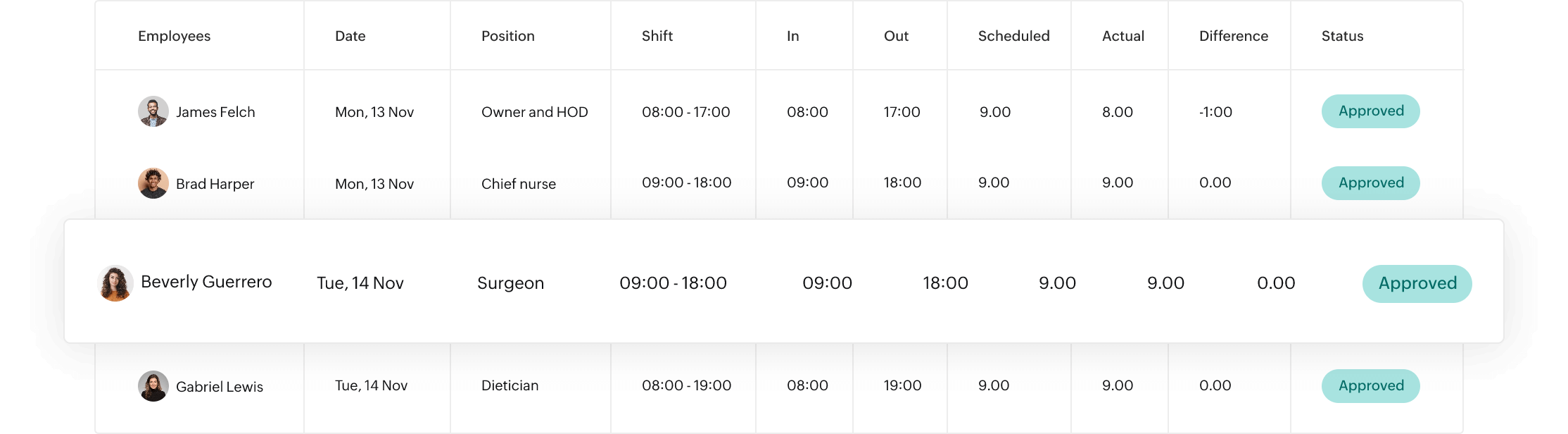Open the James Felch employee name
1568x434 pixels.
tap(215, 112)
